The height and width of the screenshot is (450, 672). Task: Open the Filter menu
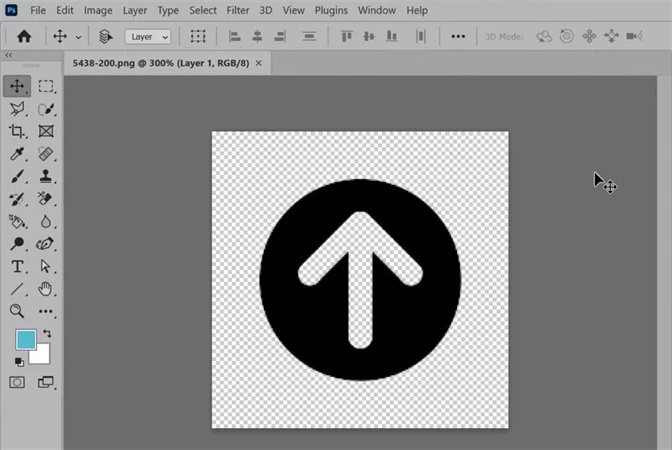238,10
